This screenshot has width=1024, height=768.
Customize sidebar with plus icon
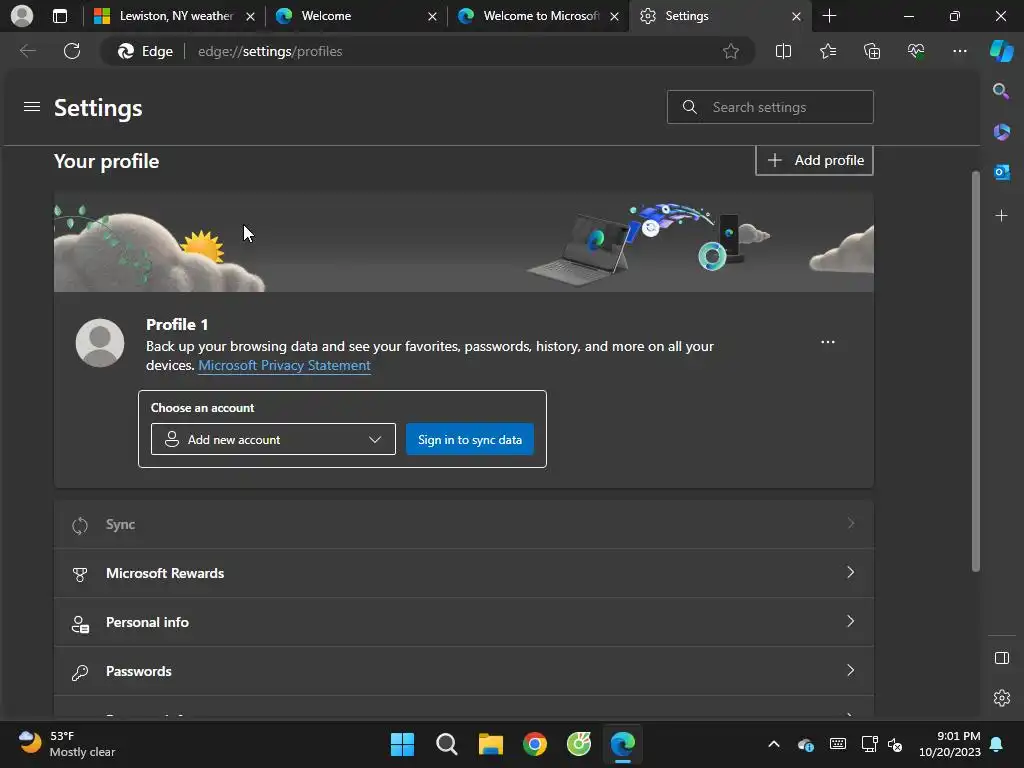[1001, 216]
